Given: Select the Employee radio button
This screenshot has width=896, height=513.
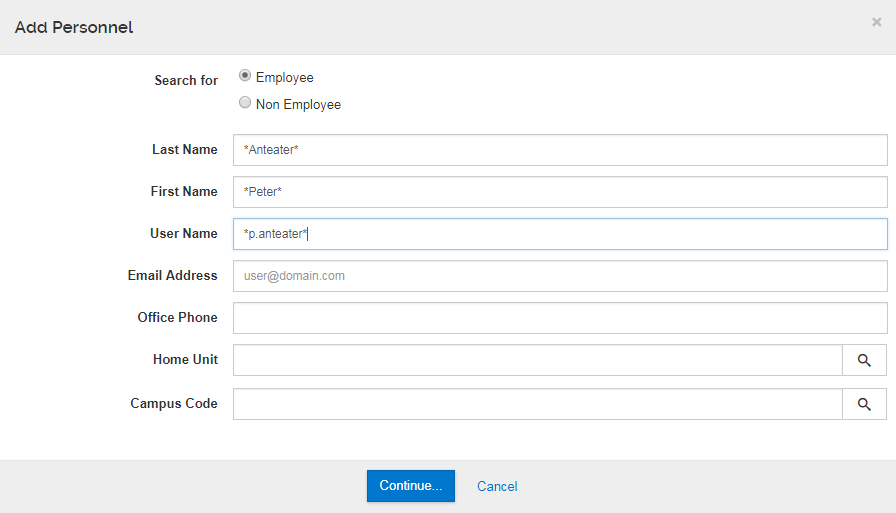Looking at the screenshot, I should click(x=245, y=75).
